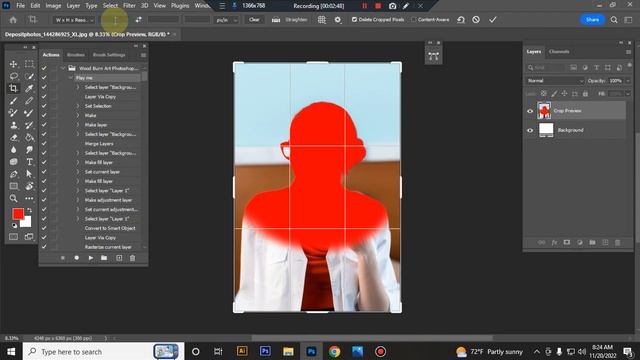The width and height of the screenshot is (640, 360).
Task: Open the Filter menu
Action: pos(129,6)
